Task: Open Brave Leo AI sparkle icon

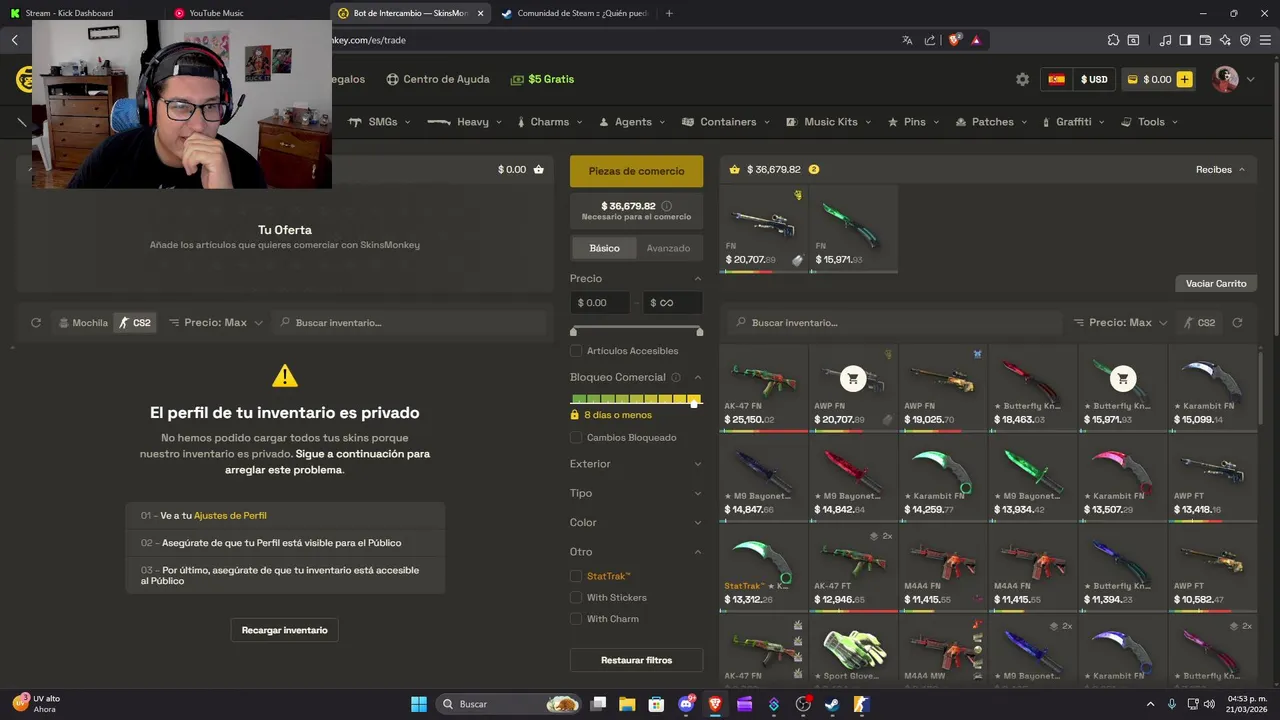Action: [1225, 40]
